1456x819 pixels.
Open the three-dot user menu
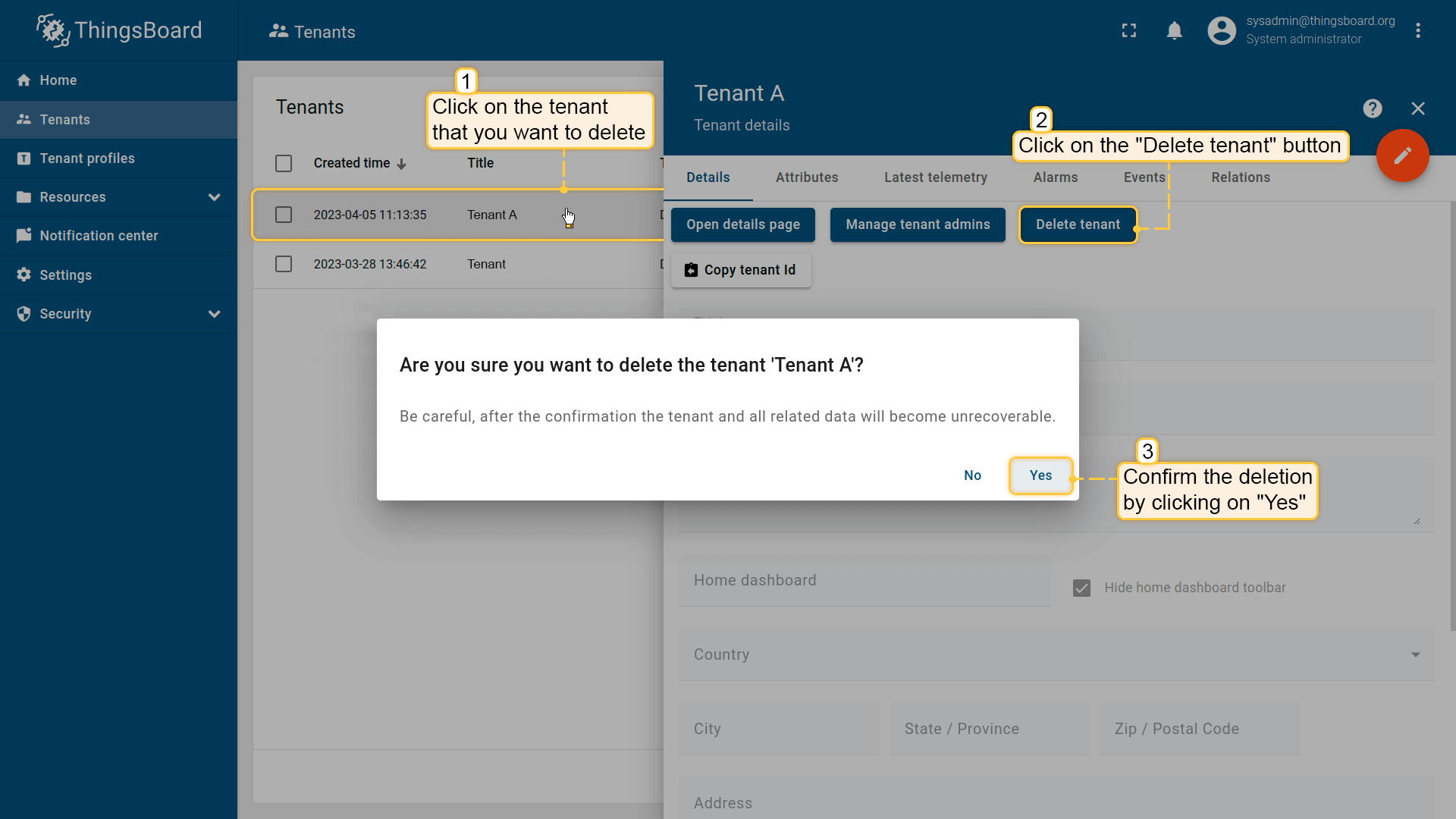[1417, 30]
